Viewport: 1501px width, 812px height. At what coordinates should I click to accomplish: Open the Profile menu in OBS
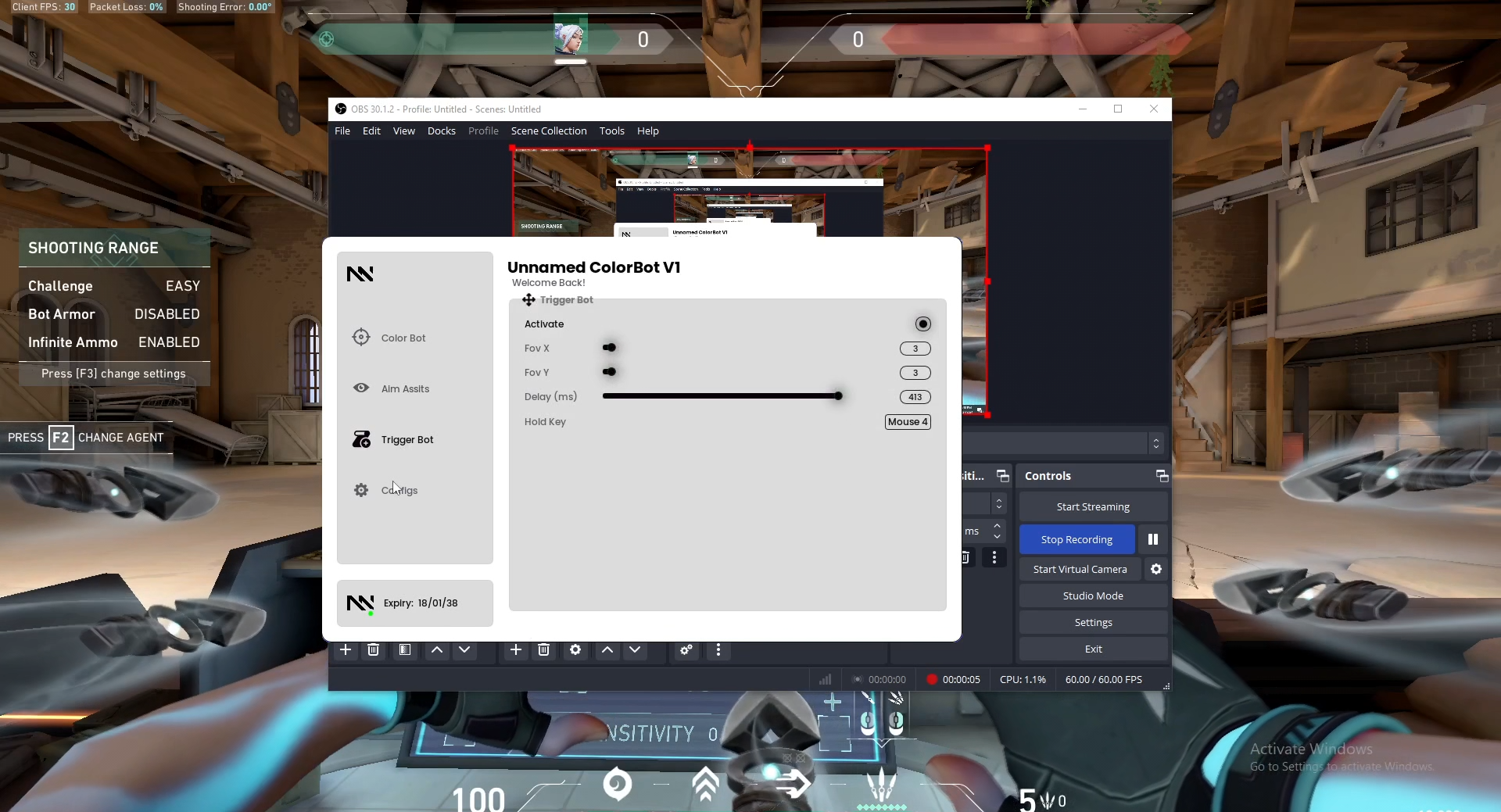pos(483,131)
